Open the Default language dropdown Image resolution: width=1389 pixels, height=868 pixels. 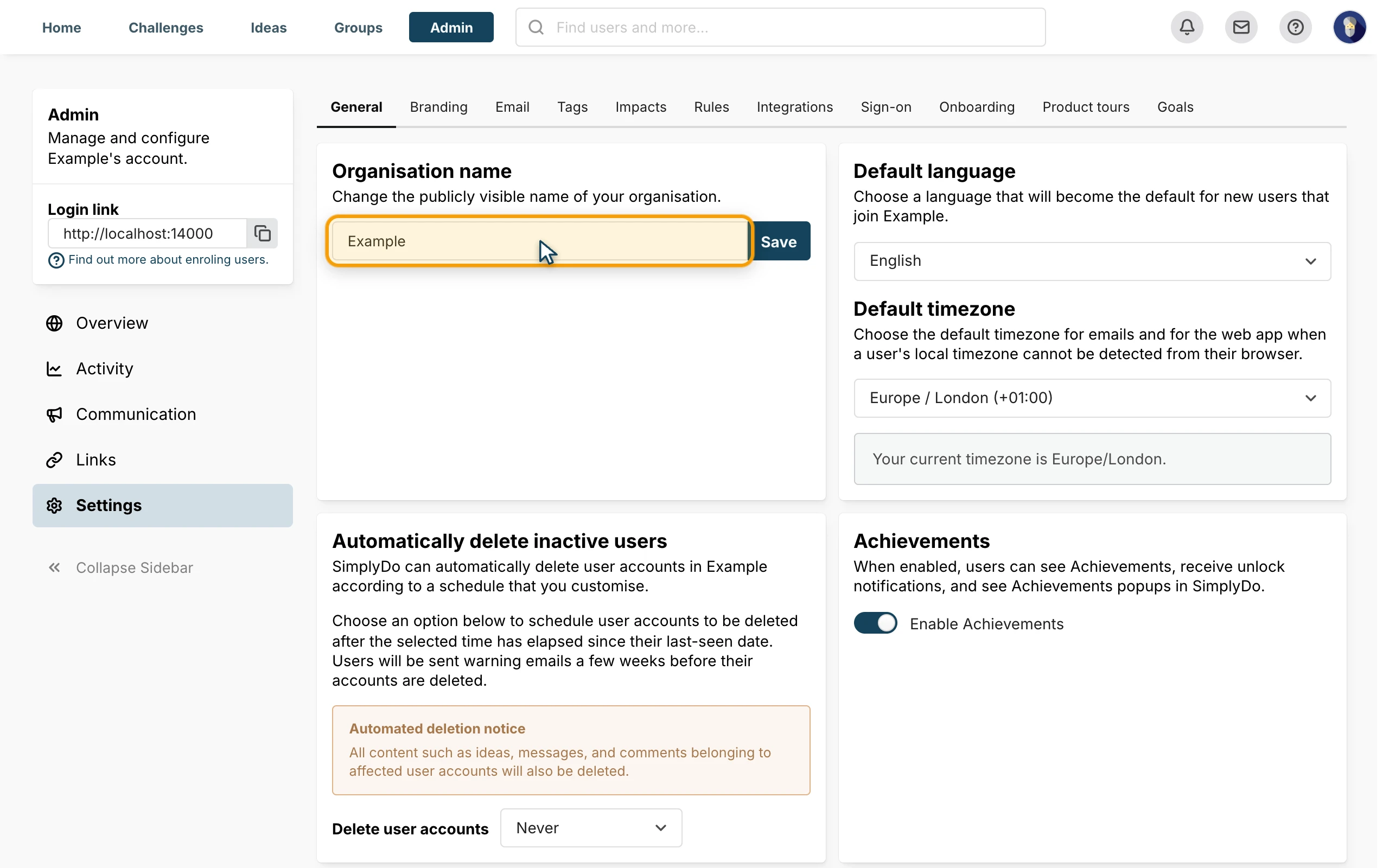(x=1092, y=261)
